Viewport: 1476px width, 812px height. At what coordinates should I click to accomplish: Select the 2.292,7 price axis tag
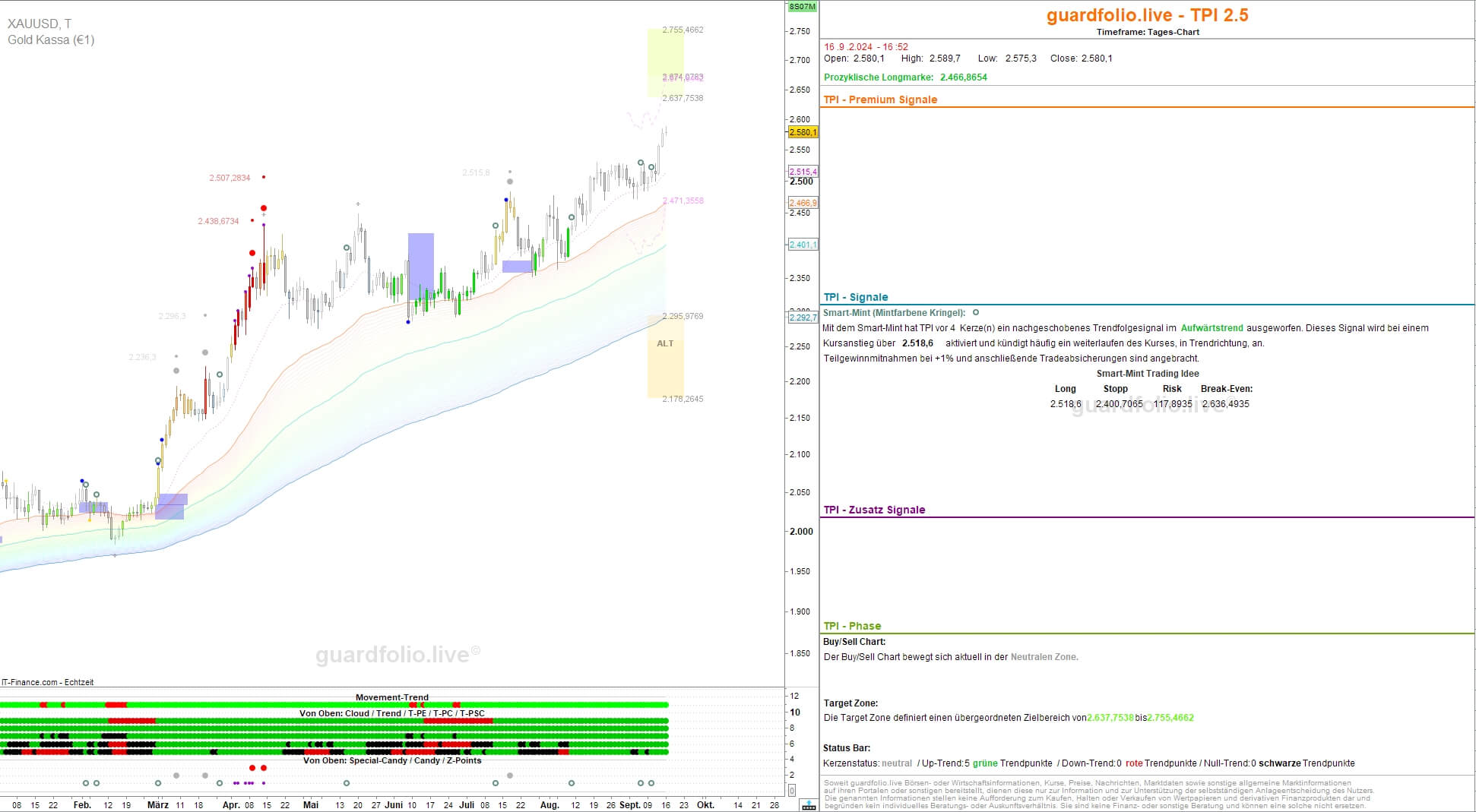click(x=803, y=318)
